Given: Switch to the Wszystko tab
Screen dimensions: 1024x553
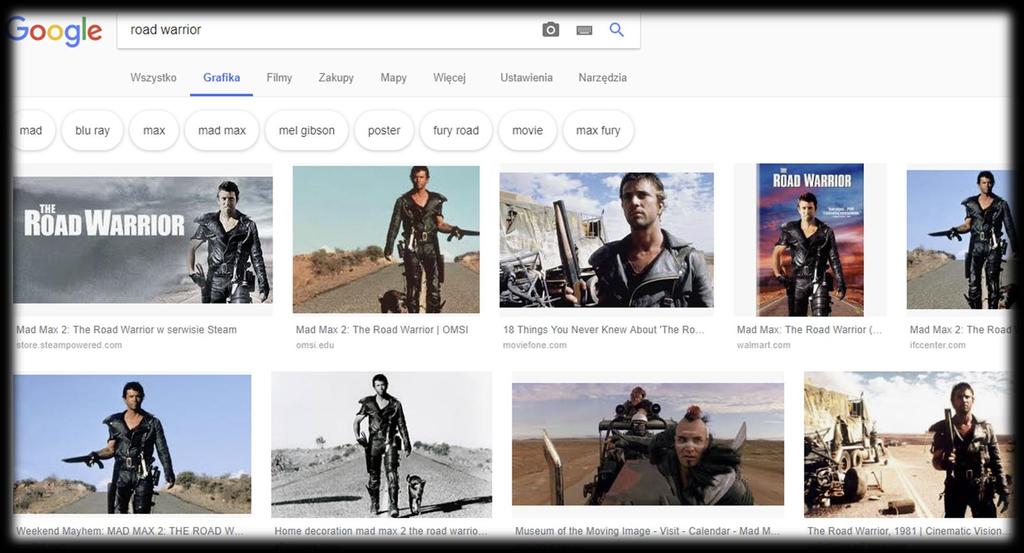Looking at the screenshot, I should [x=153, y=78].
